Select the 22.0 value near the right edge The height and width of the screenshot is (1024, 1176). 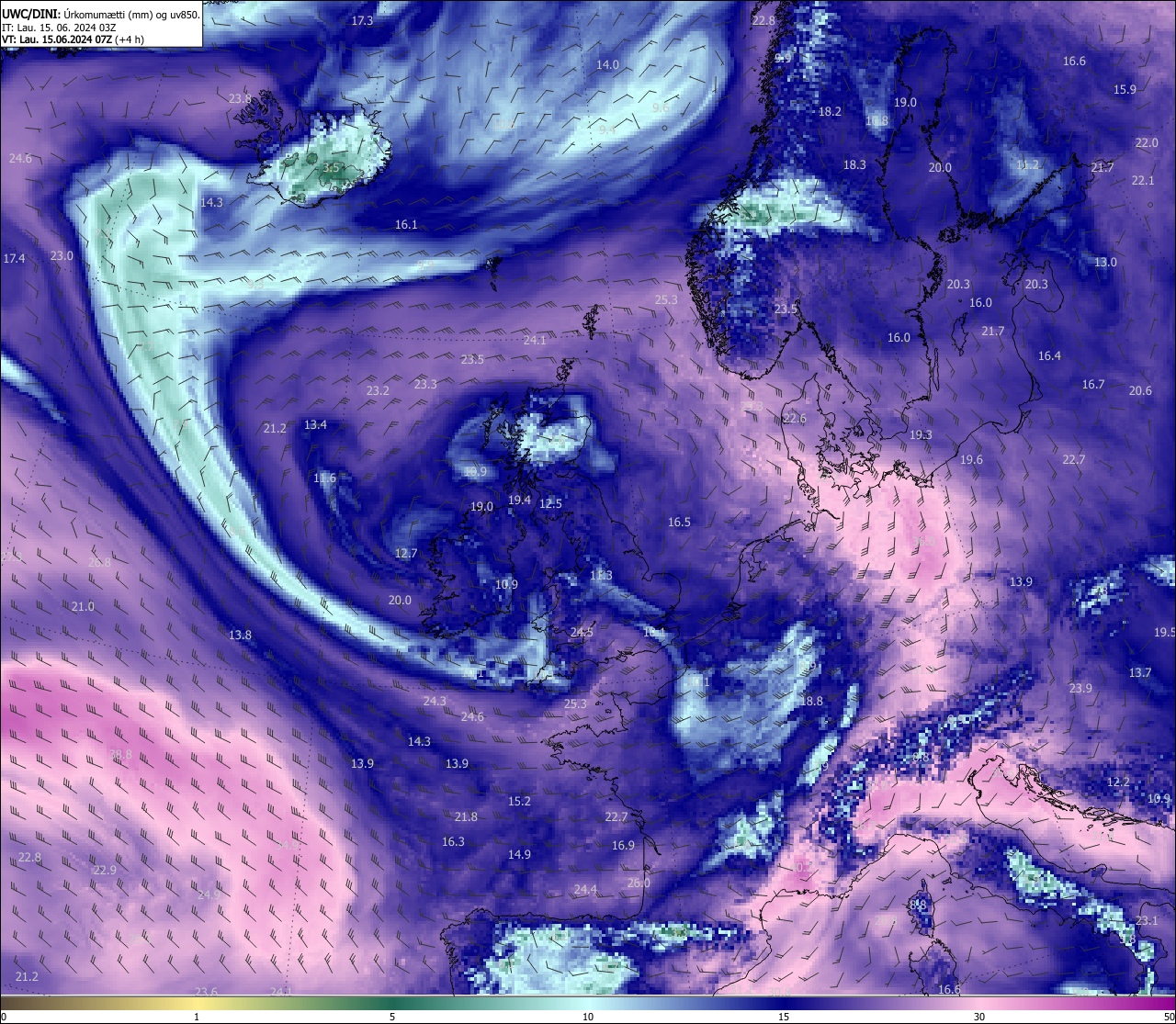(x=1146, y=143)
